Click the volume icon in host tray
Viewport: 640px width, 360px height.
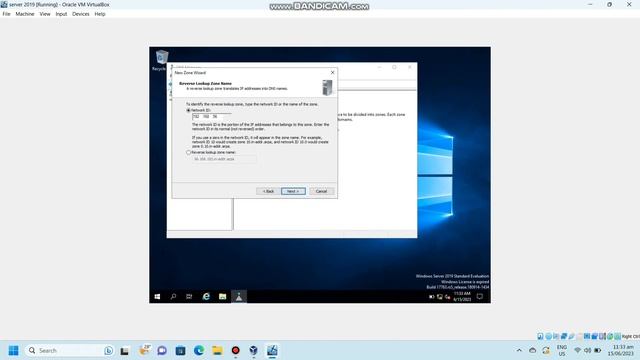(x=587, y=351)
